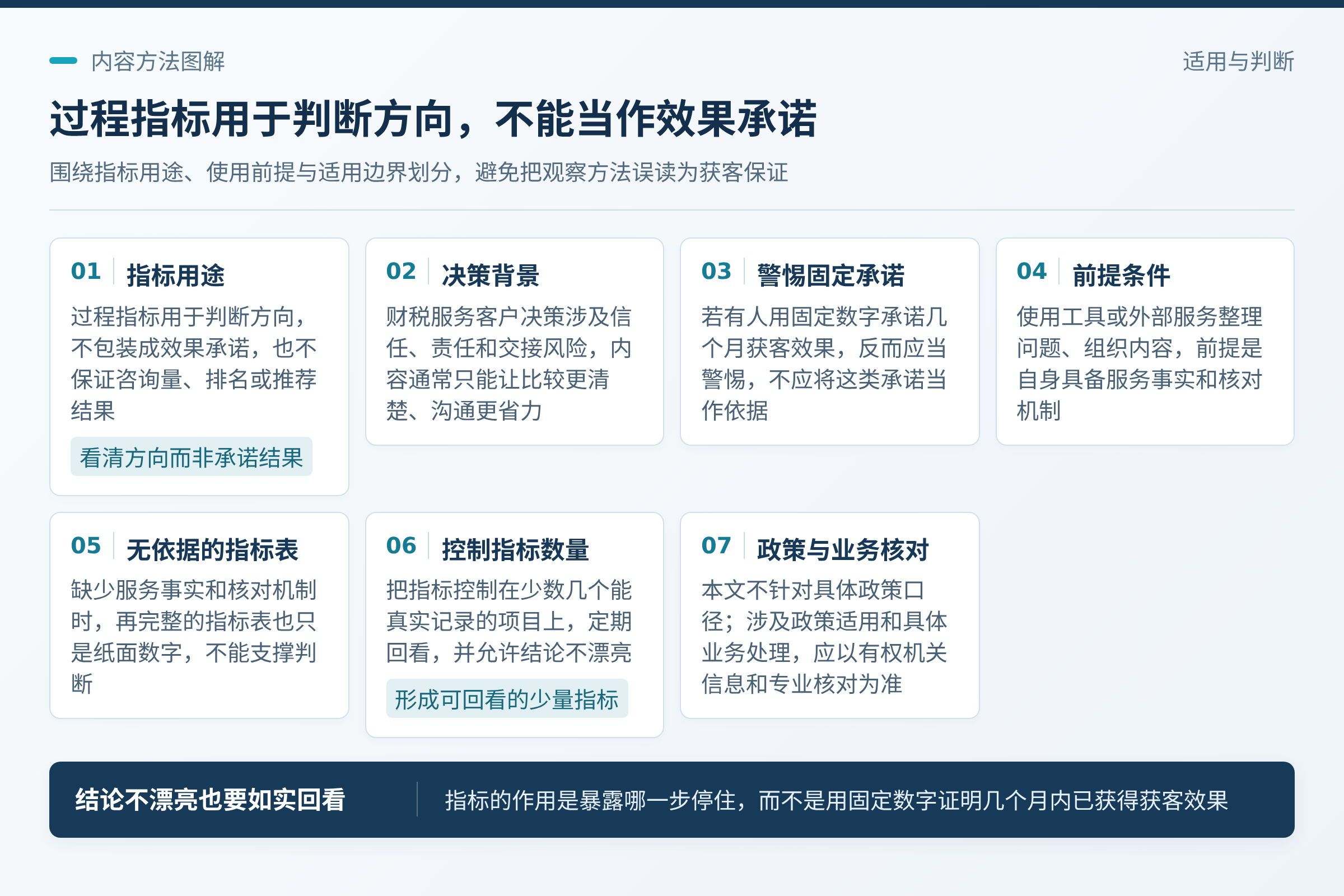Viewport: 1344px width, 896px height.
Task: Select the card number 02
Action: [x=401, y=271]
